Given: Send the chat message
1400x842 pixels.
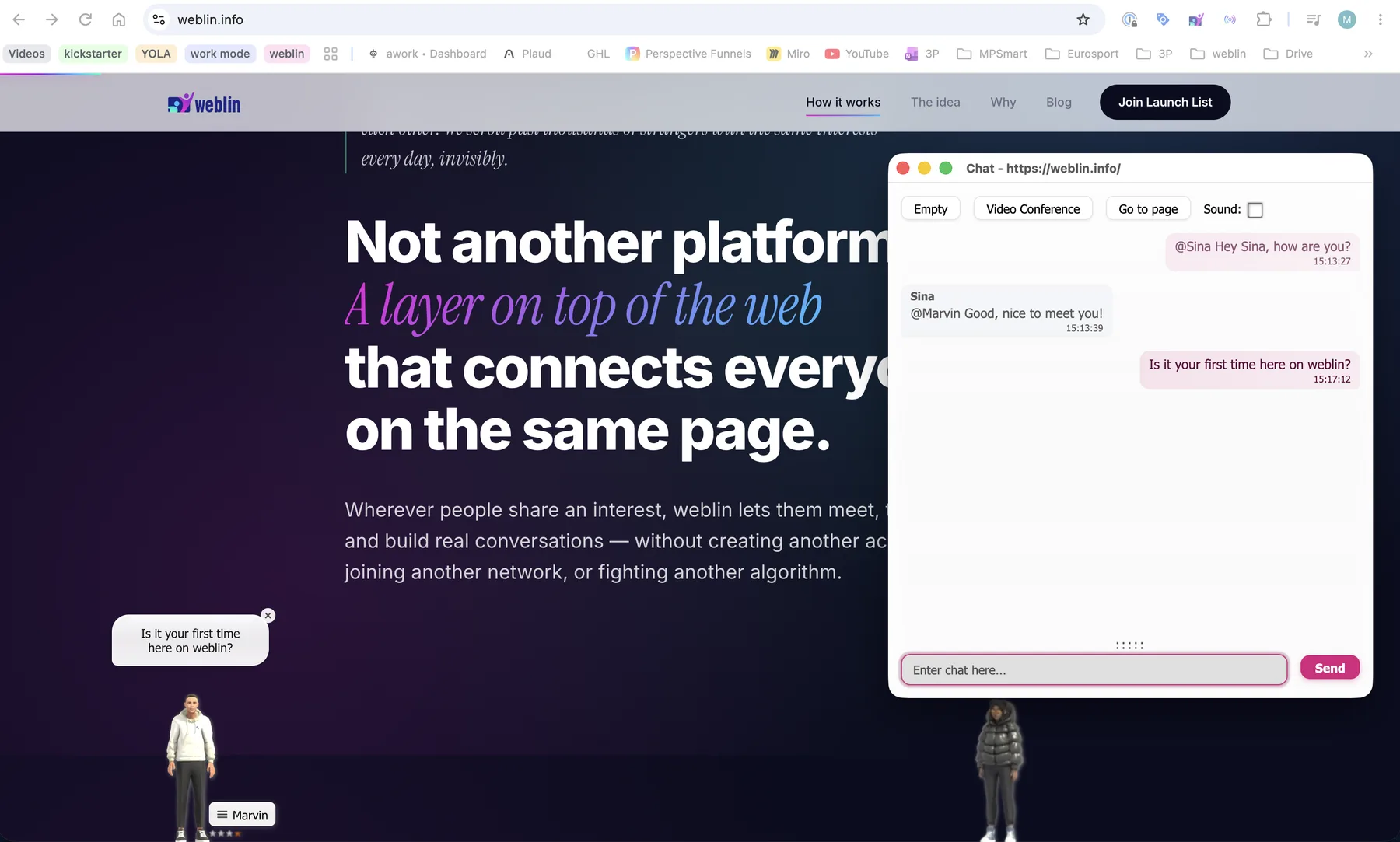Looking at the screenshot, I should tap(1329, 668).
